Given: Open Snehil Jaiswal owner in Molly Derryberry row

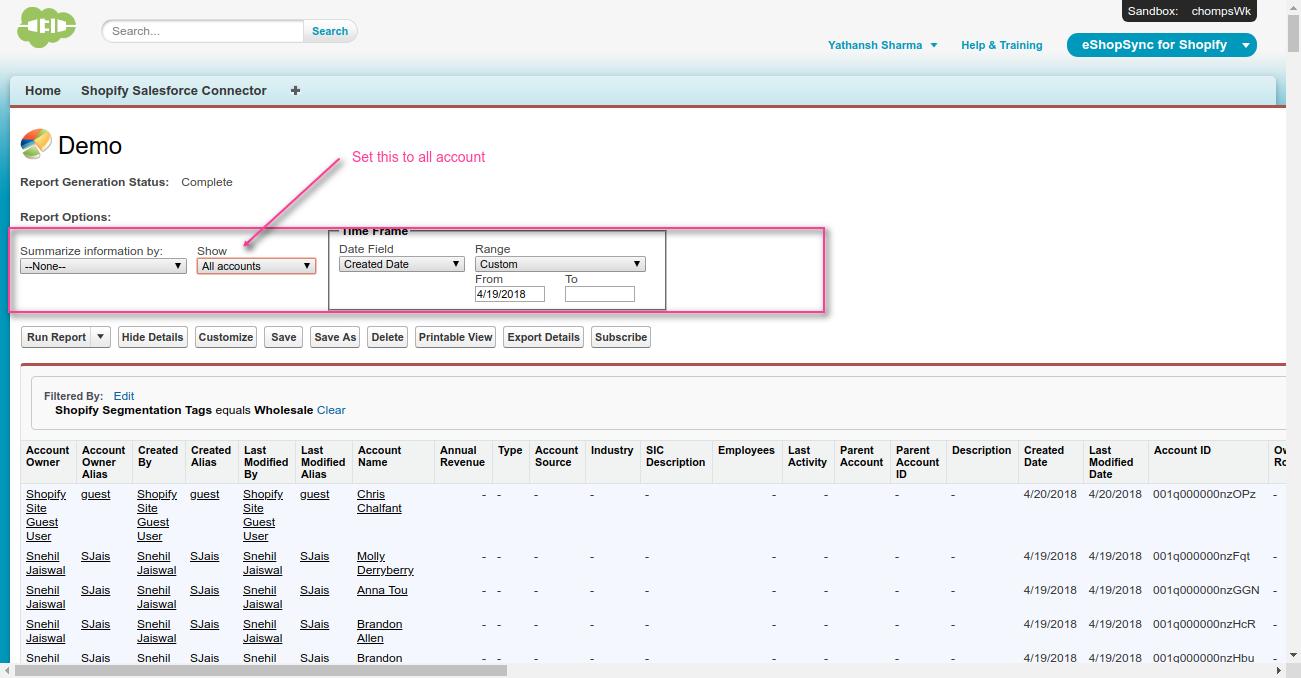Looking at the screenshot, I should (x=45, y=563).
